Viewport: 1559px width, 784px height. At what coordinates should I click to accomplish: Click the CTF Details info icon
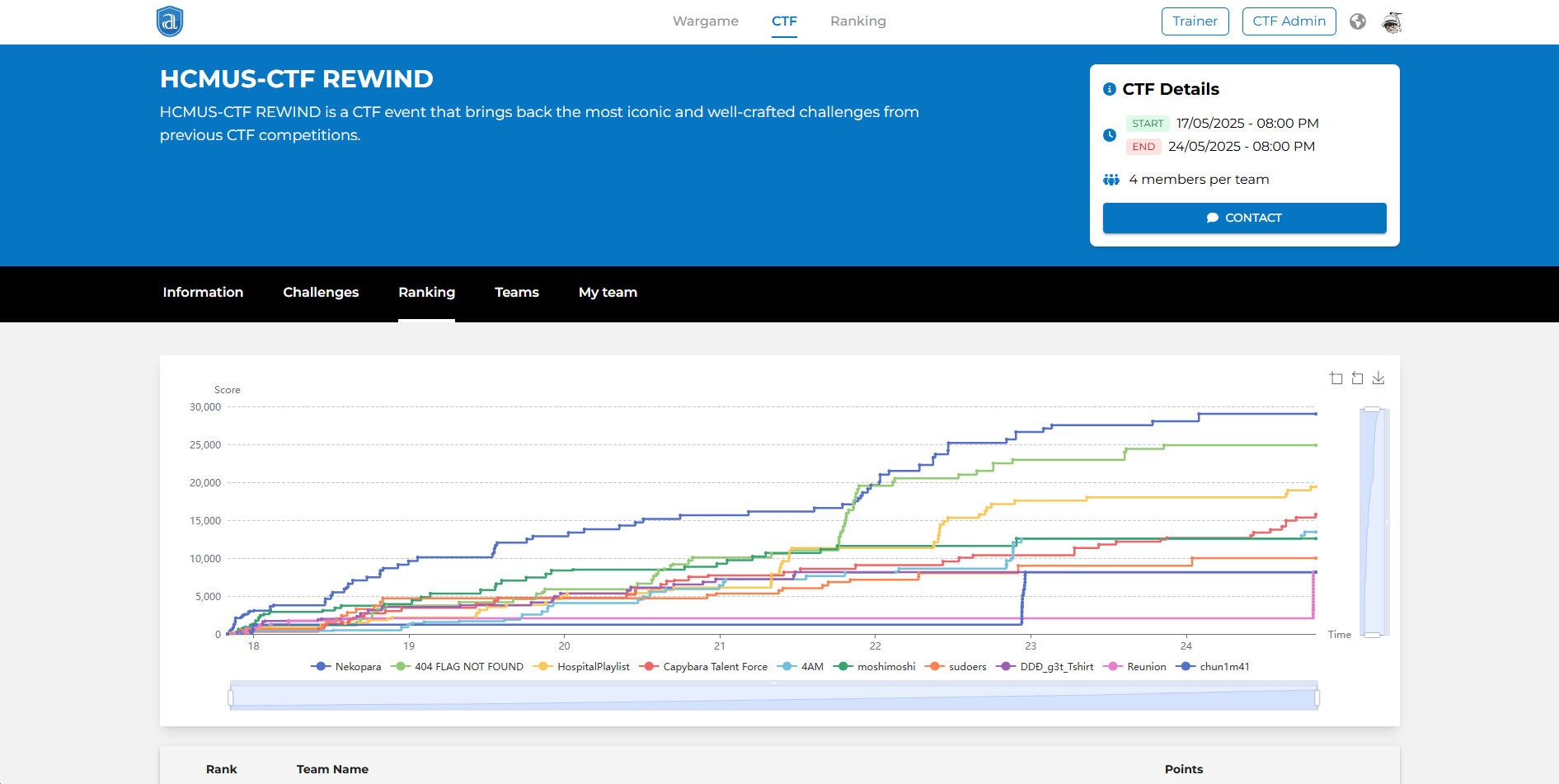[1110, 89]
